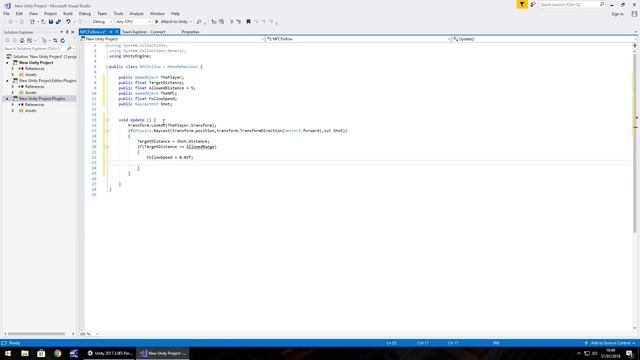Open the Team menu

click(102, 14)
